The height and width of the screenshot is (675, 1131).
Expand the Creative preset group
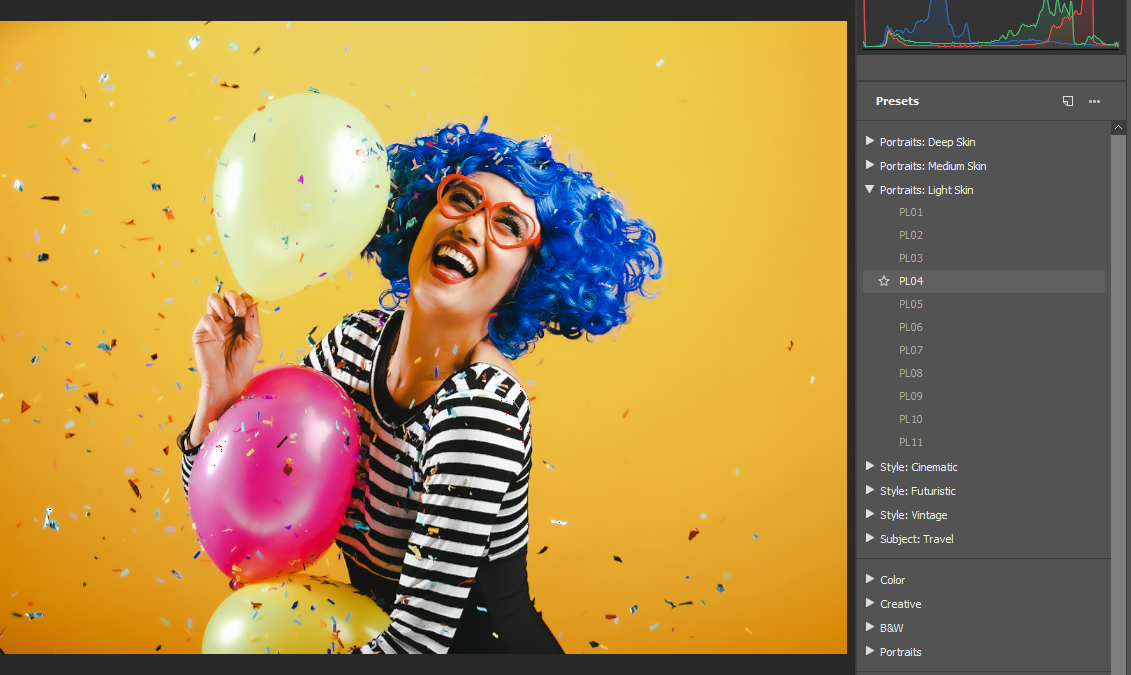(x=870, y=603)
